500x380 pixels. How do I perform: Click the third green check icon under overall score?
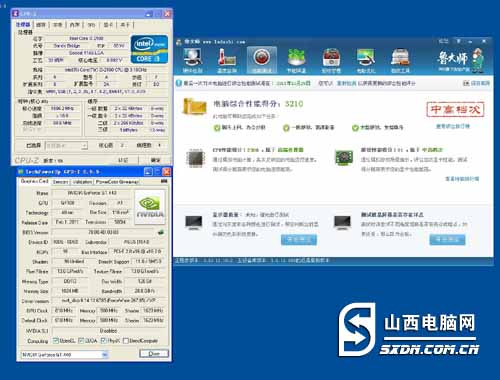[355, 128]
